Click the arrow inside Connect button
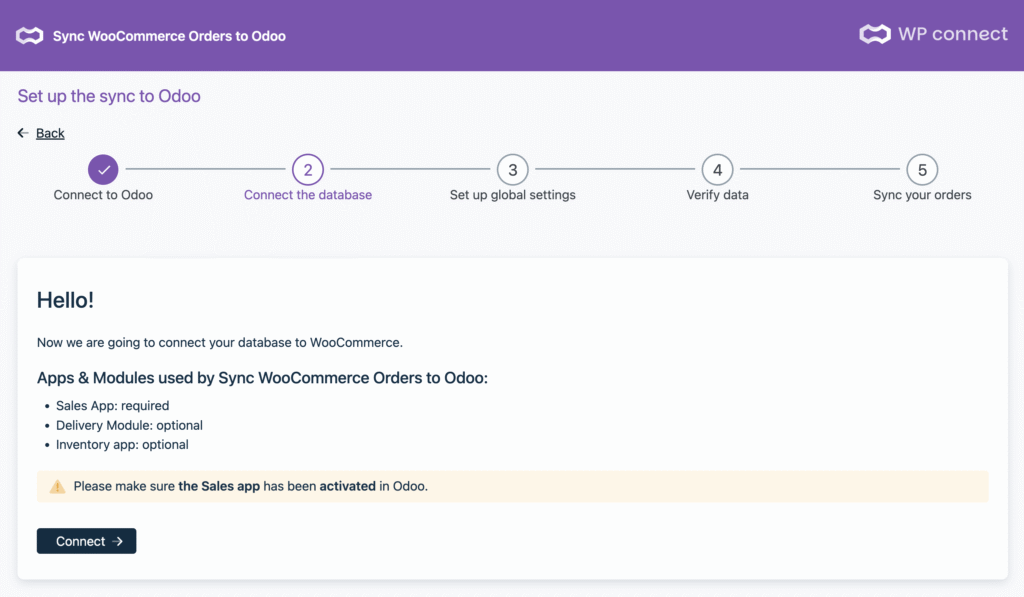 [118, 541]
